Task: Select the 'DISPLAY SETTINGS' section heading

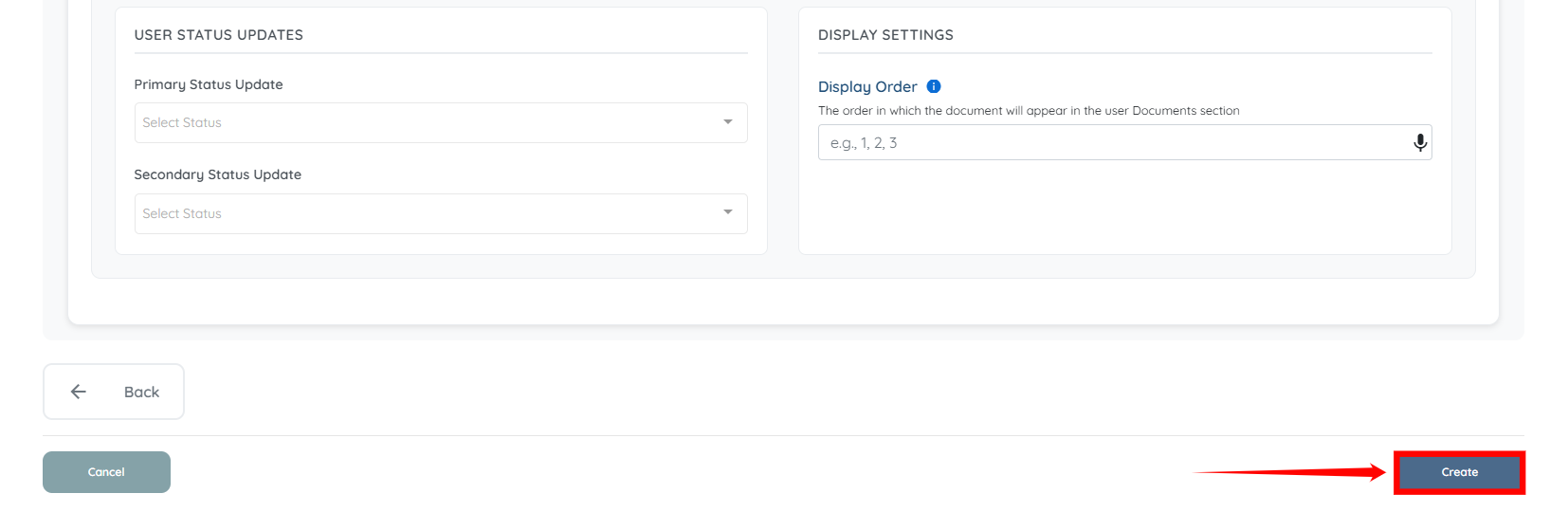Action: 885,35
